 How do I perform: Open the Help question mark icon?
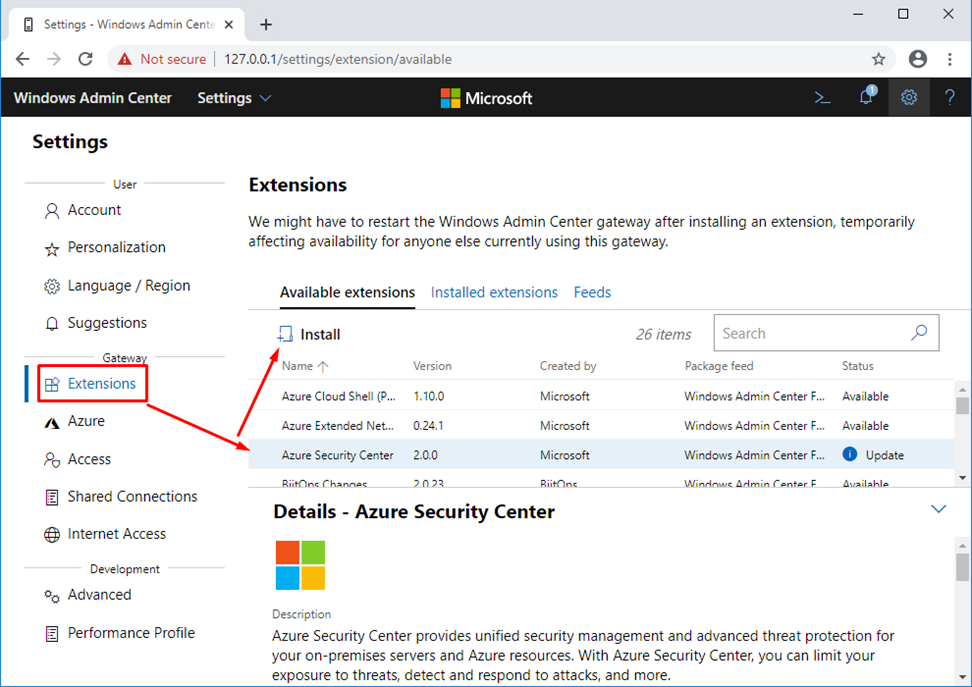coord(950,98)
